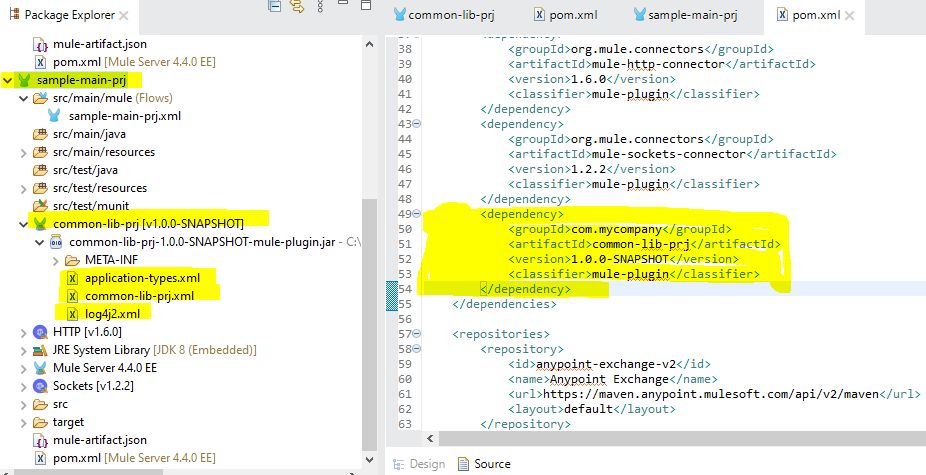Click the sample-main-prj.xml Mule flow icon
The height and width of the screenshot is (475, 926).
pyautogui.click(x=58, y=116)
